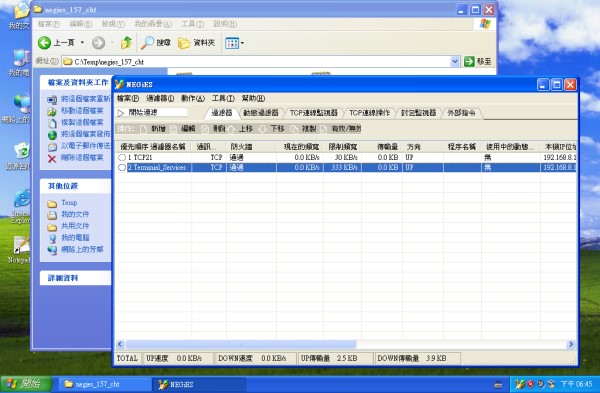Click the NEGiES tray icon in system tray
Screen dimensions: 600x393
(519, 384)
